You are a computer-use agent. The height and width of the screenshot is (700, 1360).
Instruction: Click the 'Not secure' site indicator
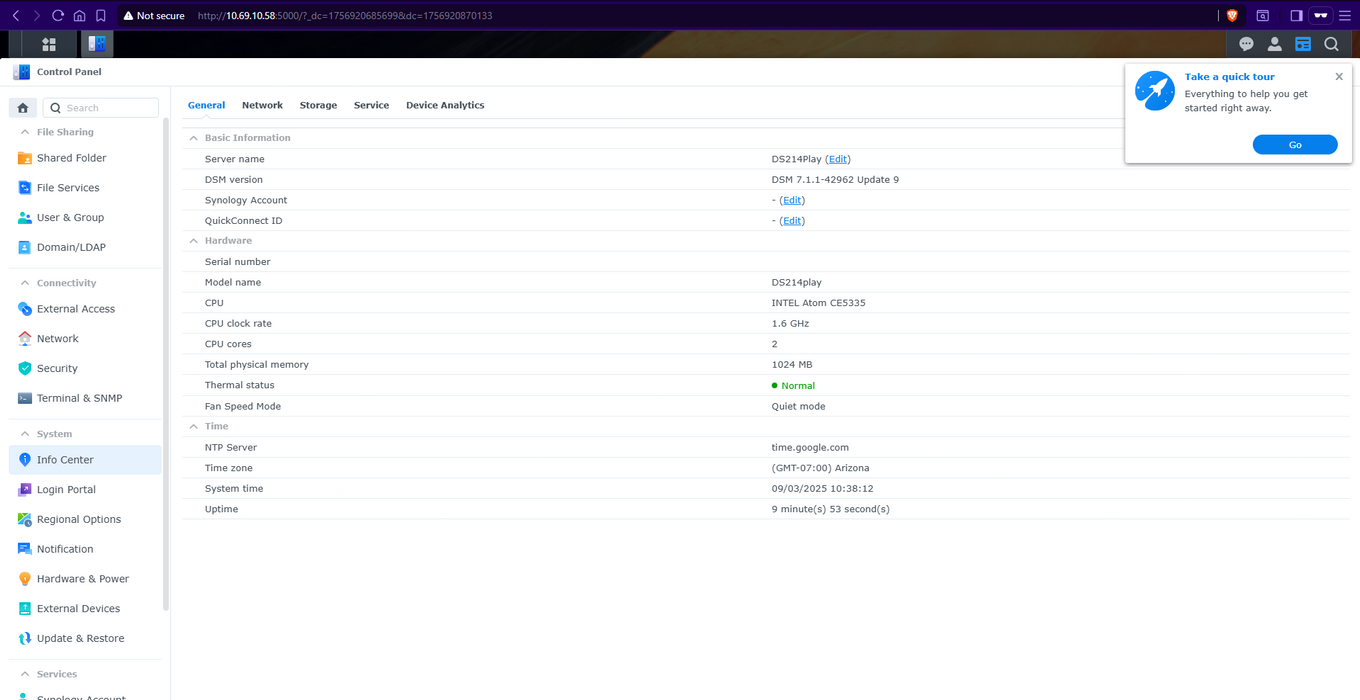pyautogui.click(x=153, y=16)
